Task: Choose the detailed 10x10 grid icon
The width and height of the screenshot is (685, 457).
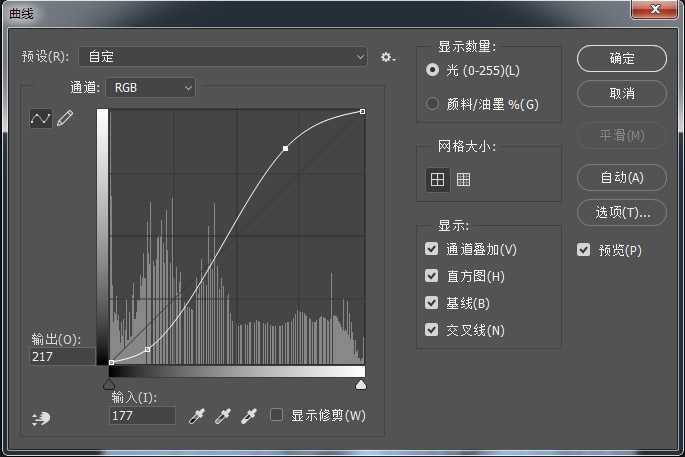Action: tap(463, 180)
